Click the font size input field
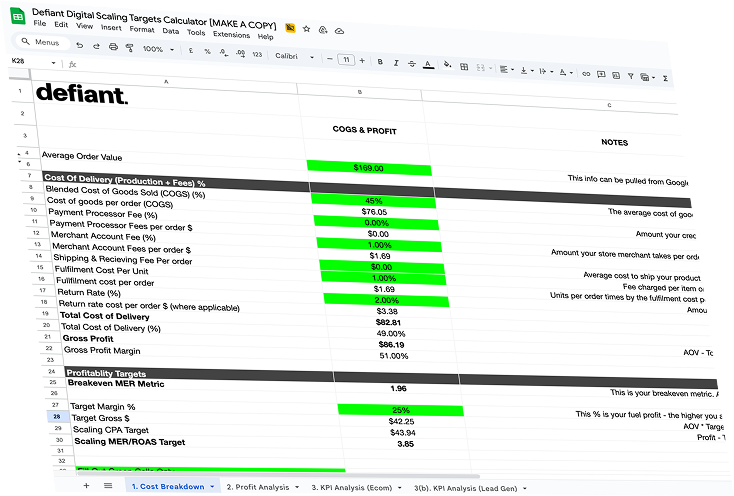The height and width of the screenshot is (496, 734). click(345, 60)
